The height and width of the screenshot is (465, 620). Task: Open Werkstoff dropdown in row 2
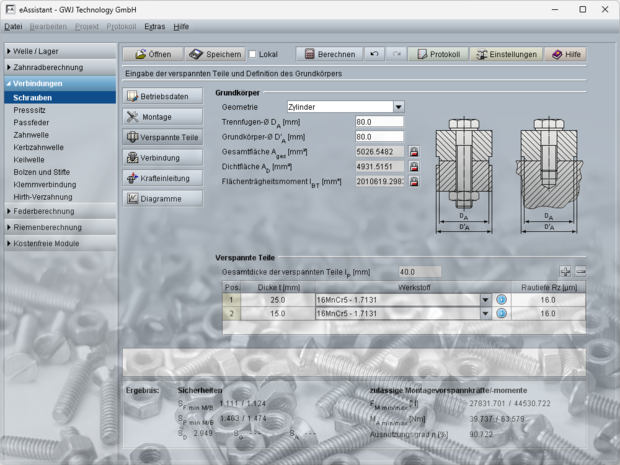(486, 313)
